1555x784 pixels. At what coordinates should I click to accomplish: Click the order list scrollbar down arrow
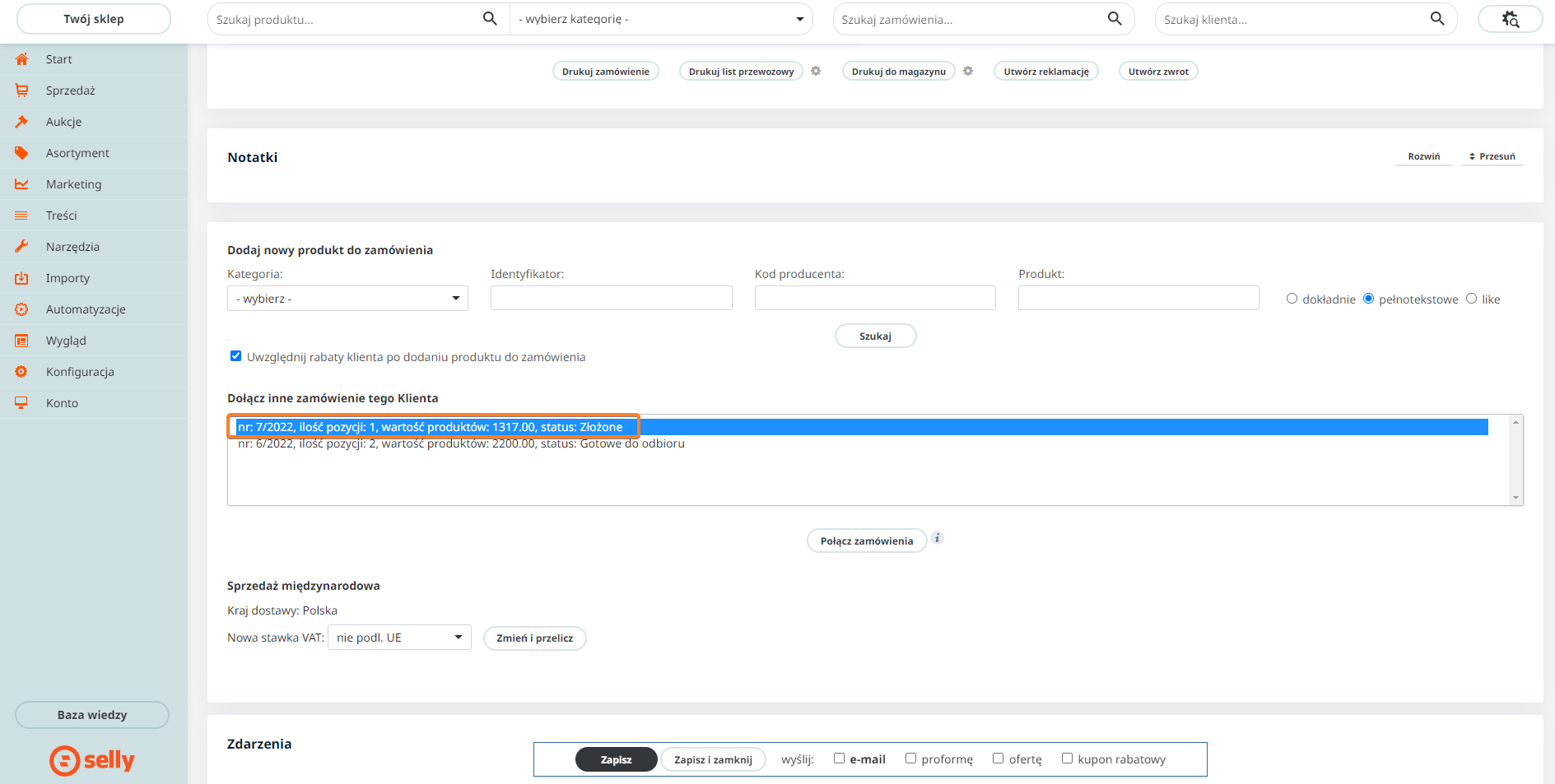click(1515, 498)
